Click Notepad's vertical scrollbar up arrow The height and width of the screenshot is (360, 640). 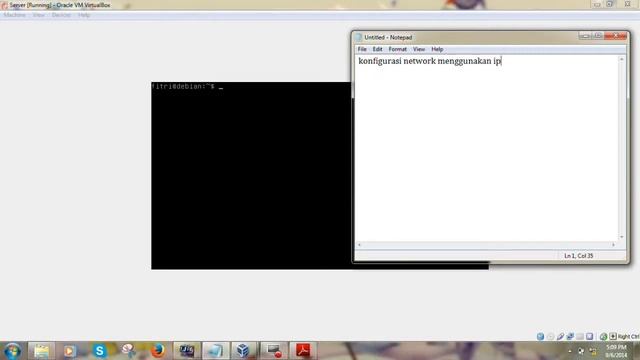pos(622,60)
